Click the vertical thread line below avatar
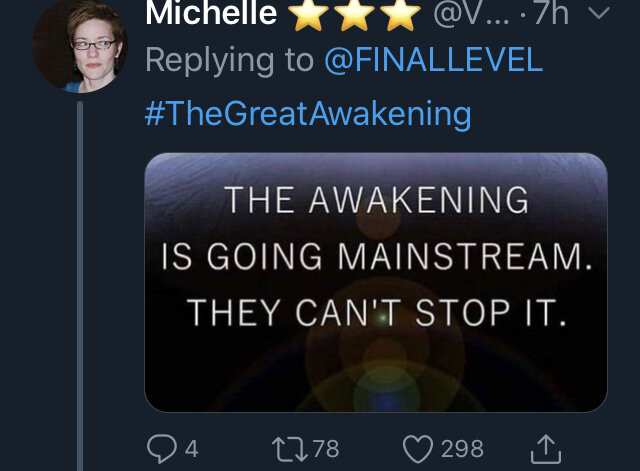 [80, 286]
